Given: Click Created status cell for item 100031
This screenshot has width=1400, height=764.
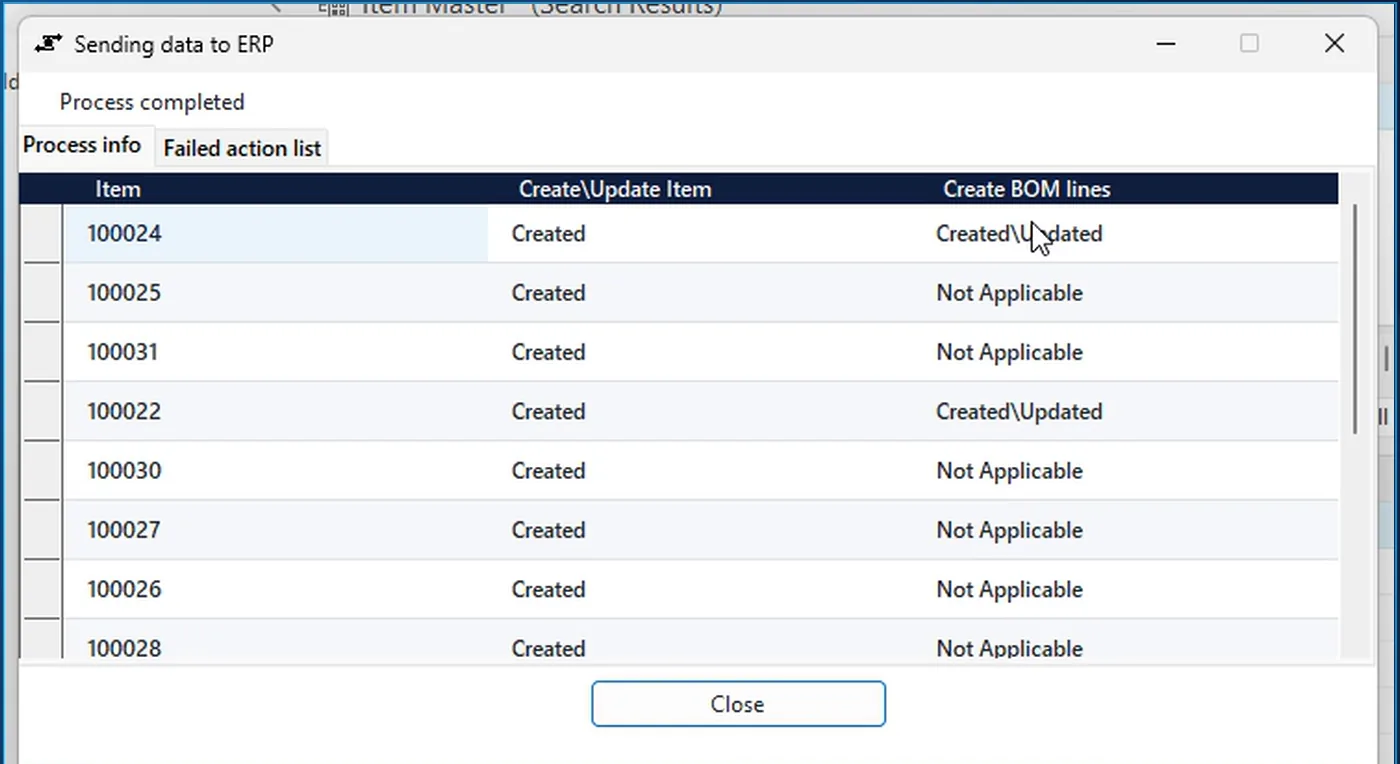Looking at the screenshot, I should click(700, 352).
